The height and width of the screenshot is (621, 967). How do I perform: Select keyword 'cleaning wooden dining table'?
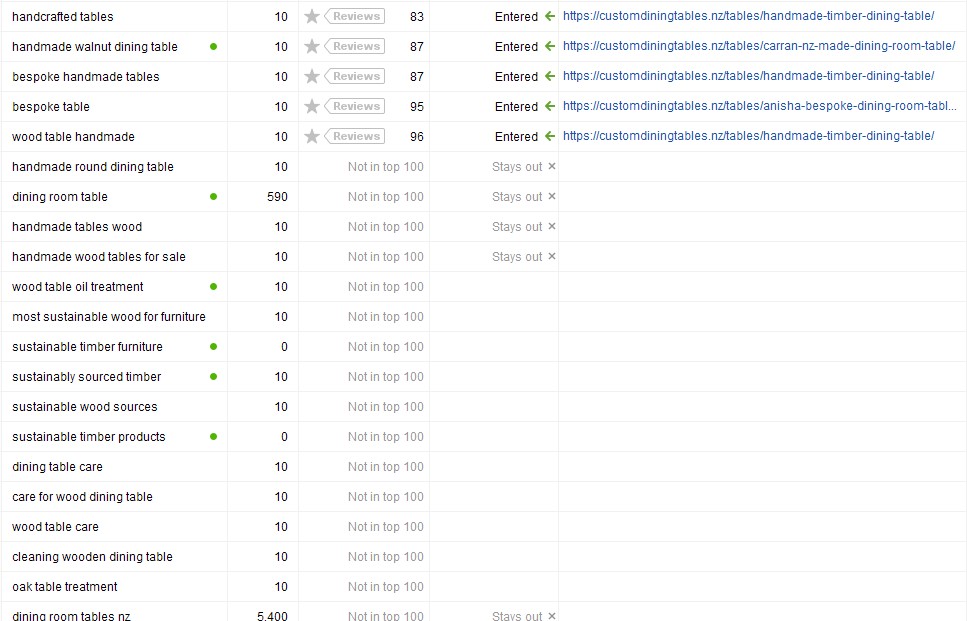pos(93,557)
